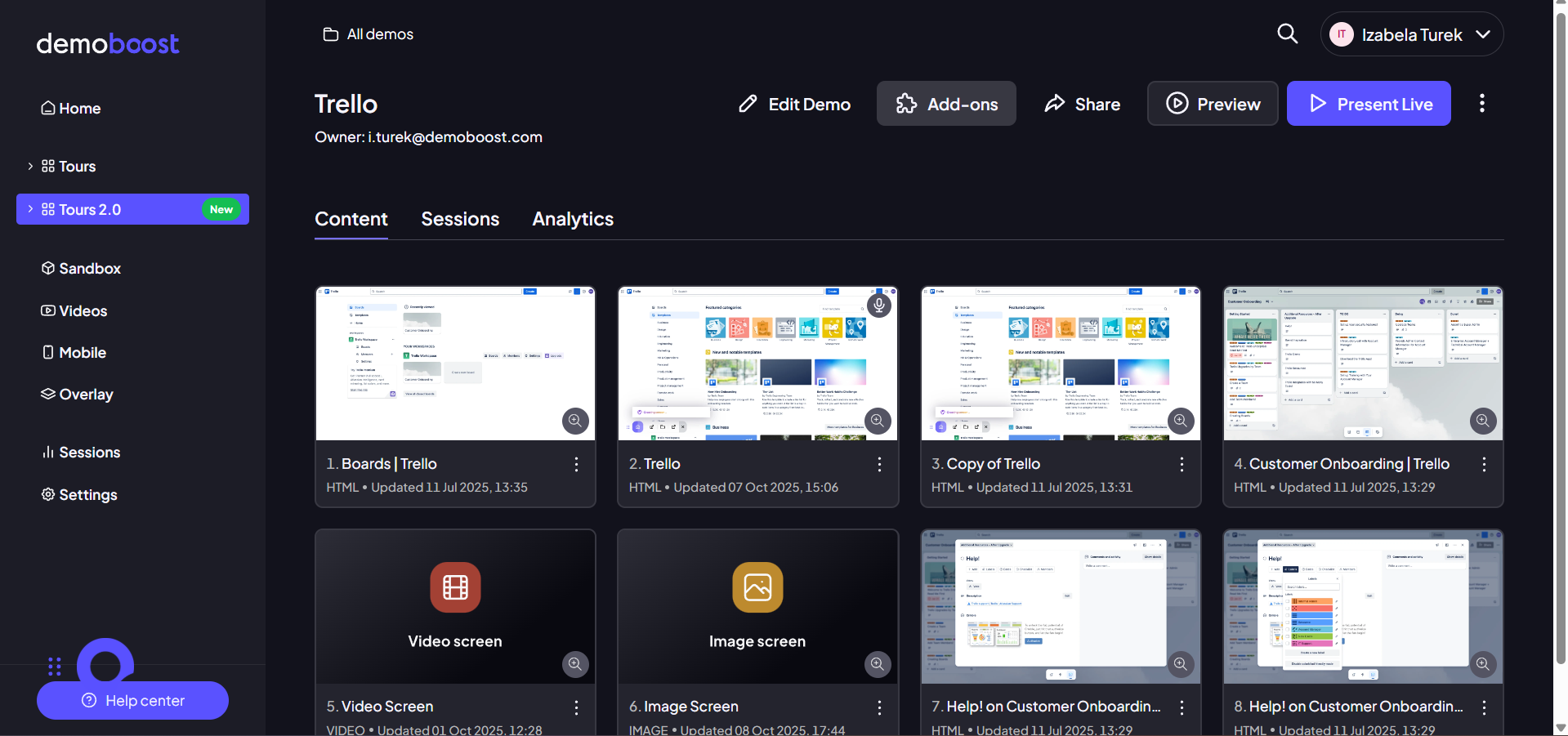Click owner email i.turek@demoboost.com

click(x=455, y=137)
